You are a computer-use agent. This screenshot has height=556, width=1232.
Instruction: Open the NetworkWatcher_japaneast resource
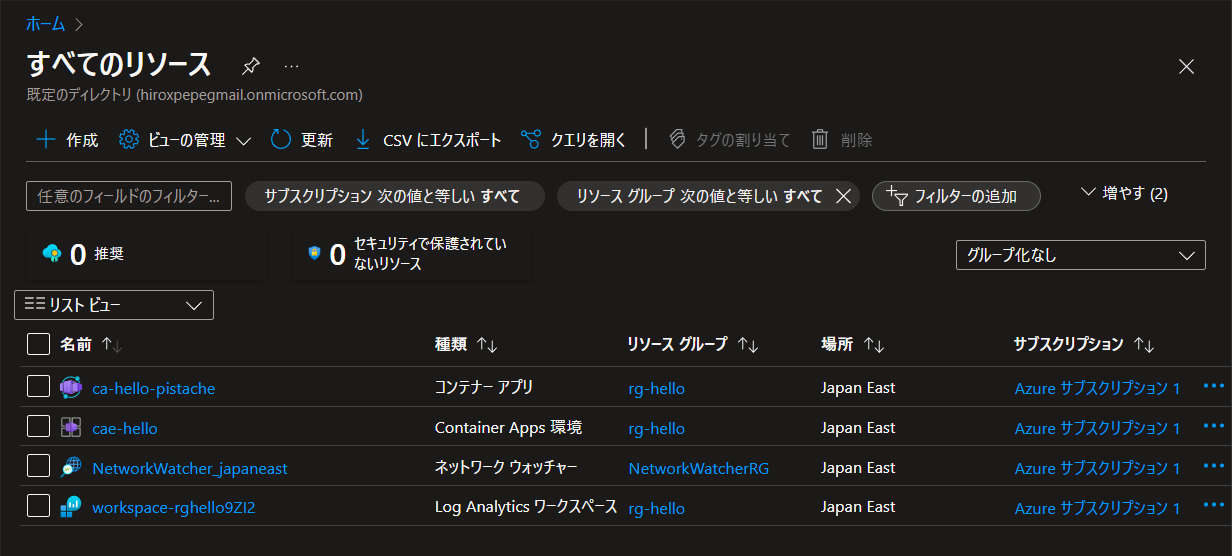(190, 468)
